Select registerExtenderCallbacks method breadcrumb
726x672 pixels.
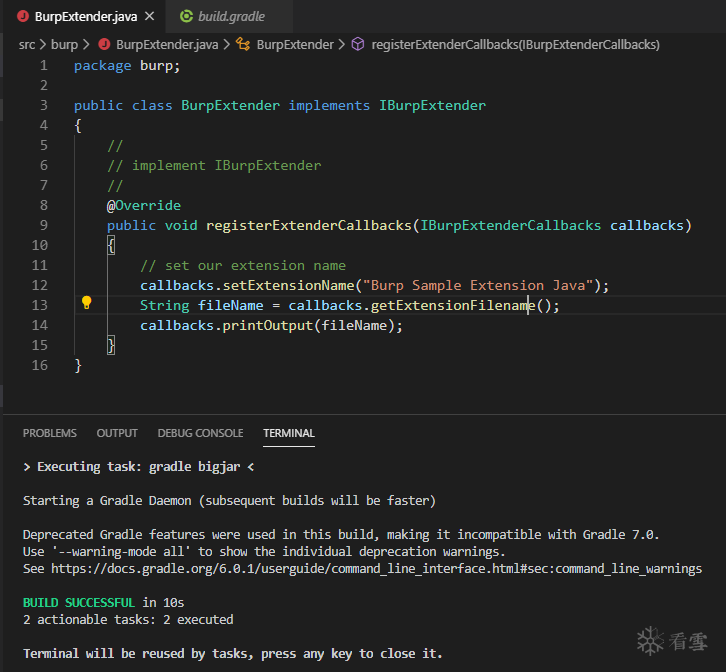pyautogui.click(x=515, y=44)
